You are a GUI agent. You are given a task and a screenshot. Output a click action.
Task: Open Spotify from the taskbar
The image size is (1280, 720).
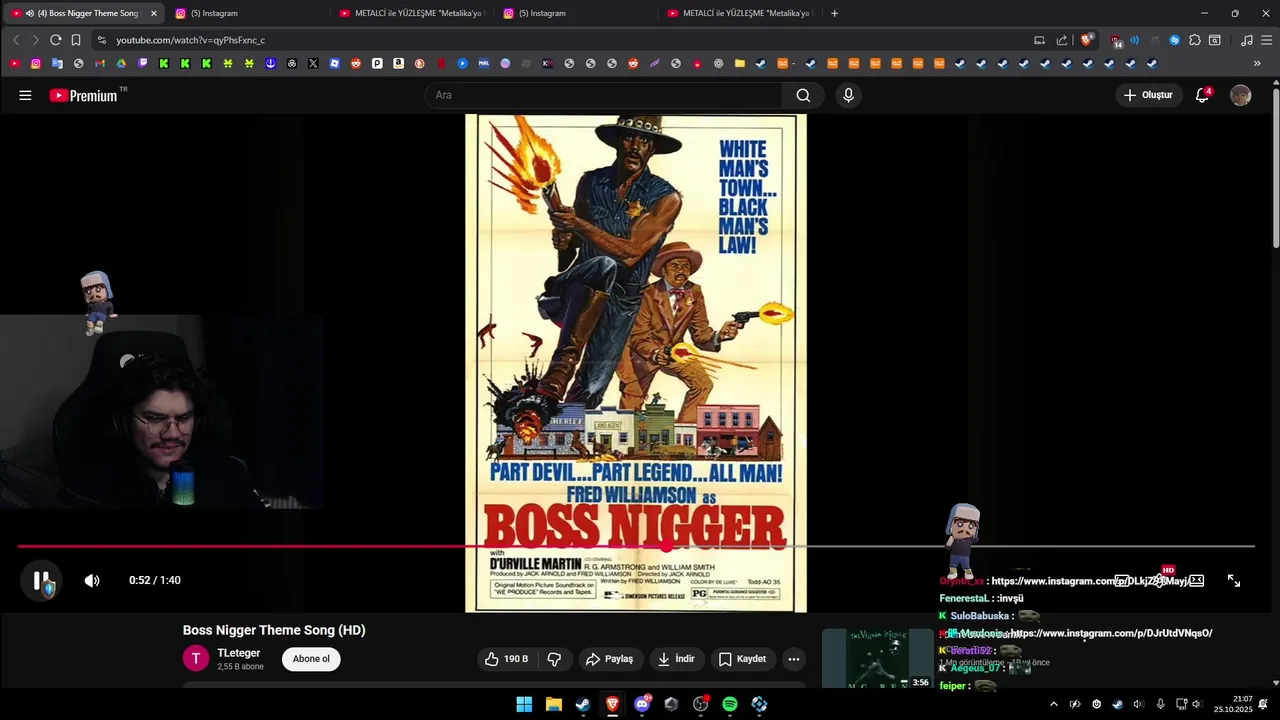pos(730,704)
